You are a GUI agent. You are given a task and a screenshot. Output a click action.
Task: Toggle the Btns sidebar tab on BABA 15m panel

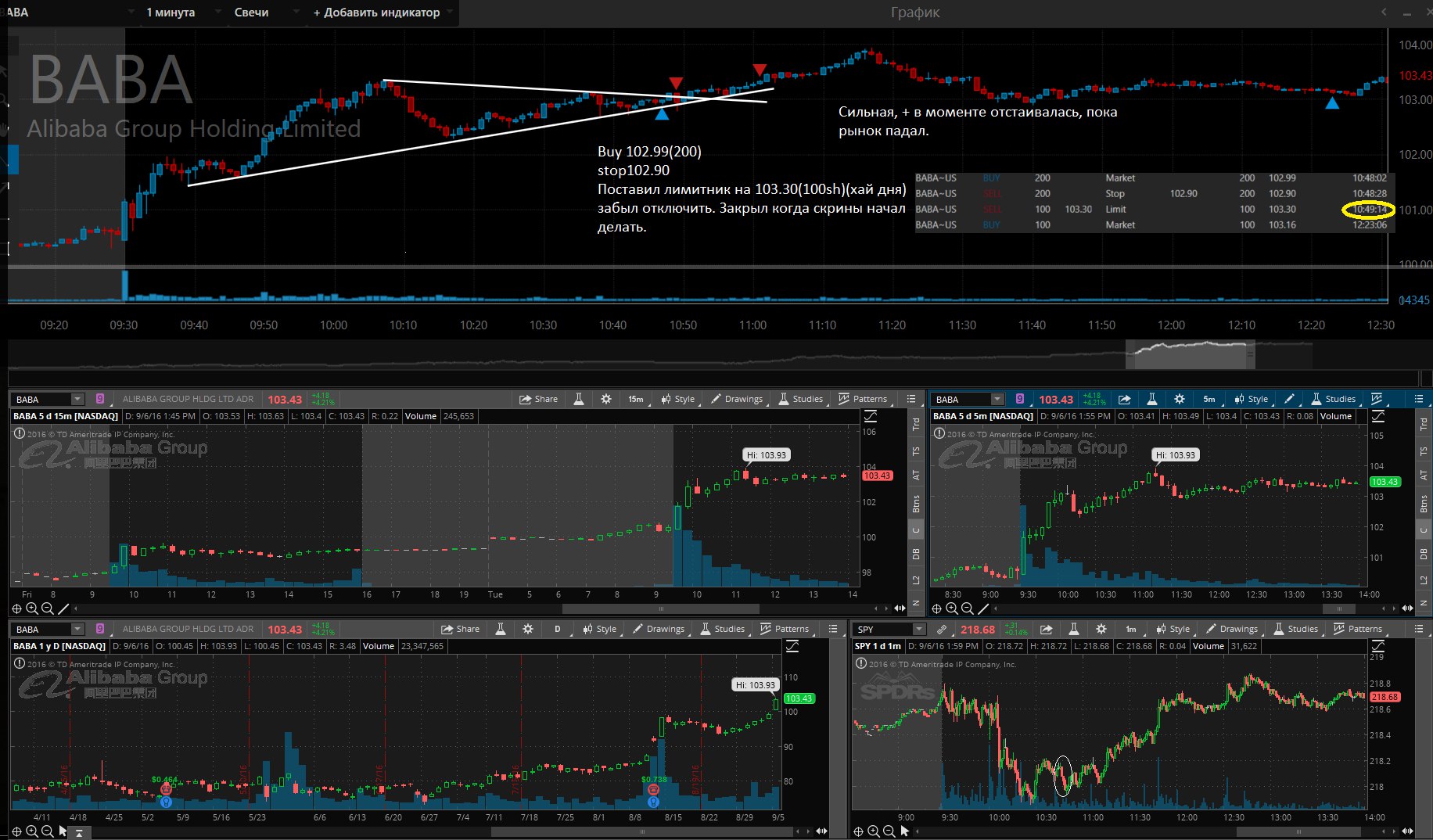[x=916, y=504]
